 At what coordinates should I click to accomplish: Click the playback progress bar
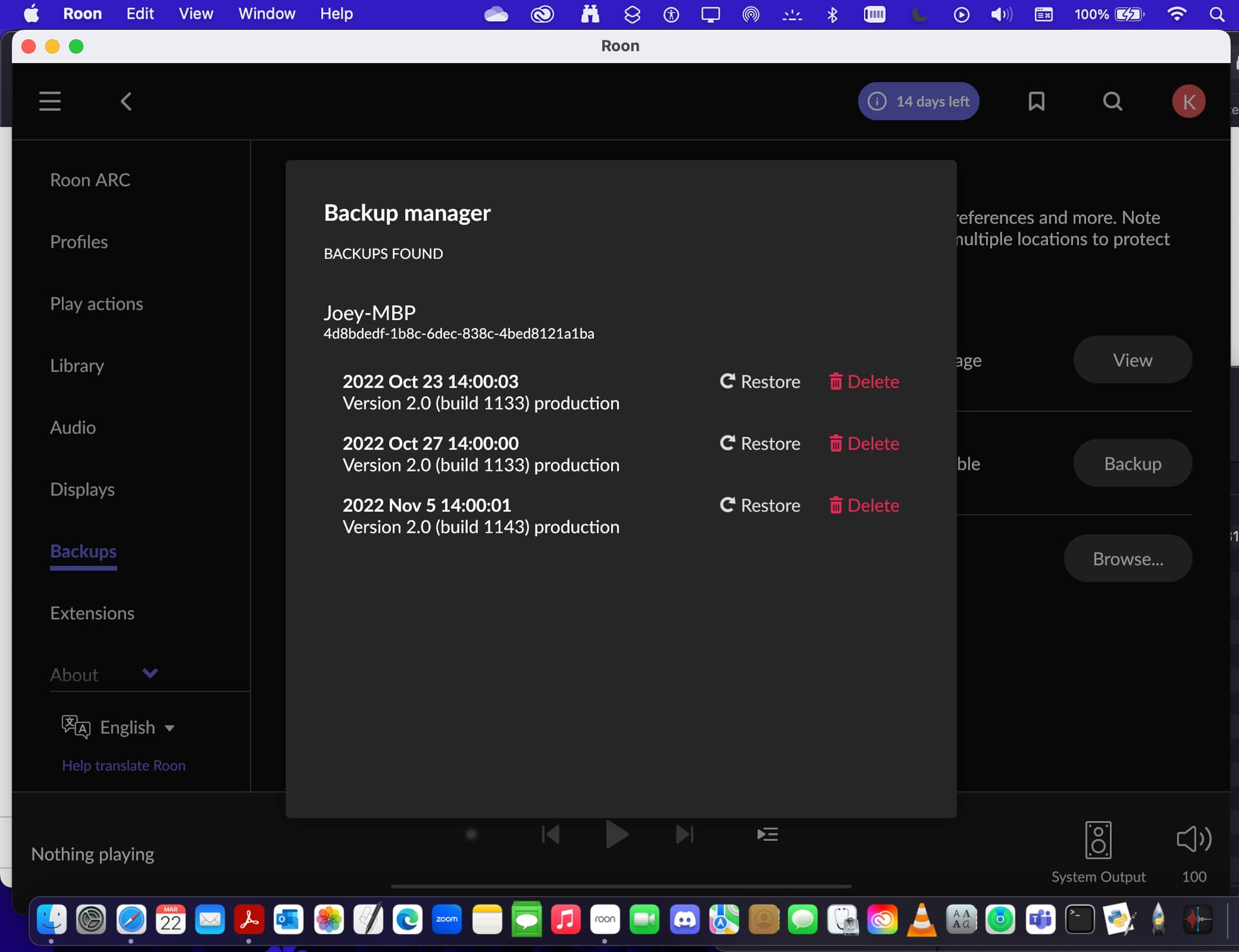(x=621, y=887)
